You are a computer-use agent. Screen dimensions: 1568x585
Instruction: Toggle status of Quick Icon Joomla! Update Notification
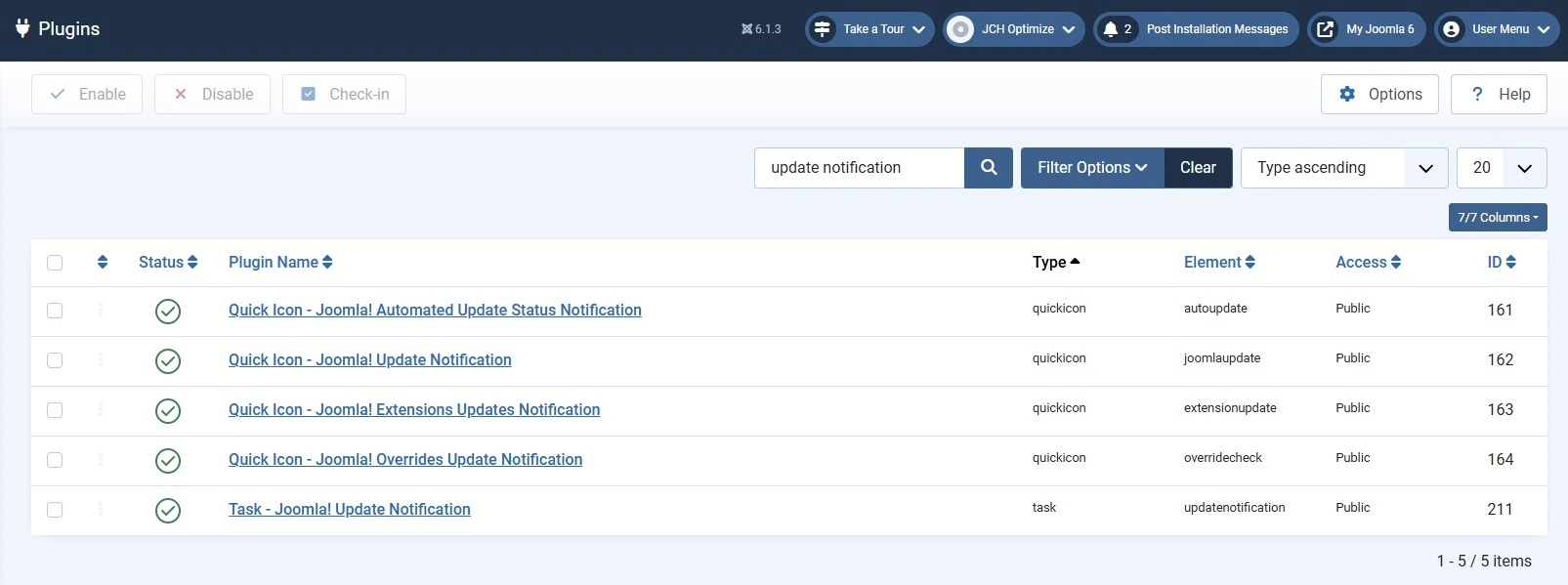[168, 361]
